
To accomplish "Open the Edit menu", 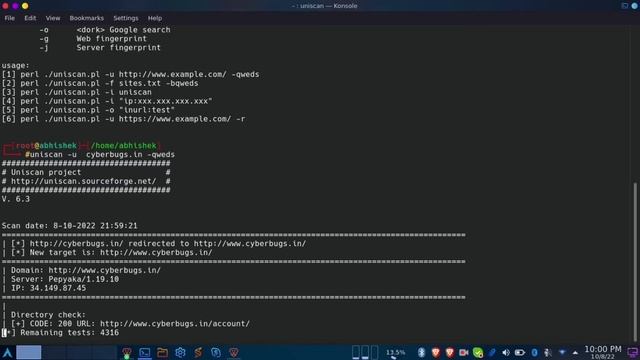I will [30, 18].
